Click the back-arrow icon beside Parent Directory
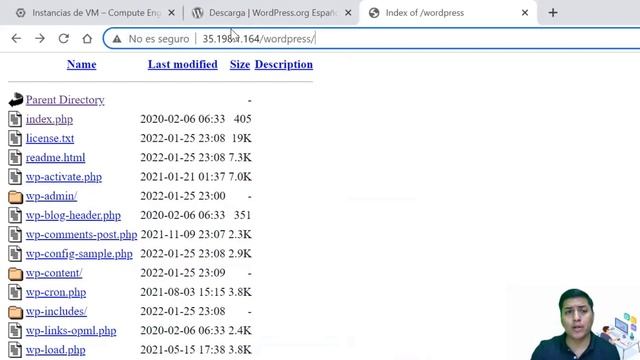640x360 pixels. tap(16, 100)
